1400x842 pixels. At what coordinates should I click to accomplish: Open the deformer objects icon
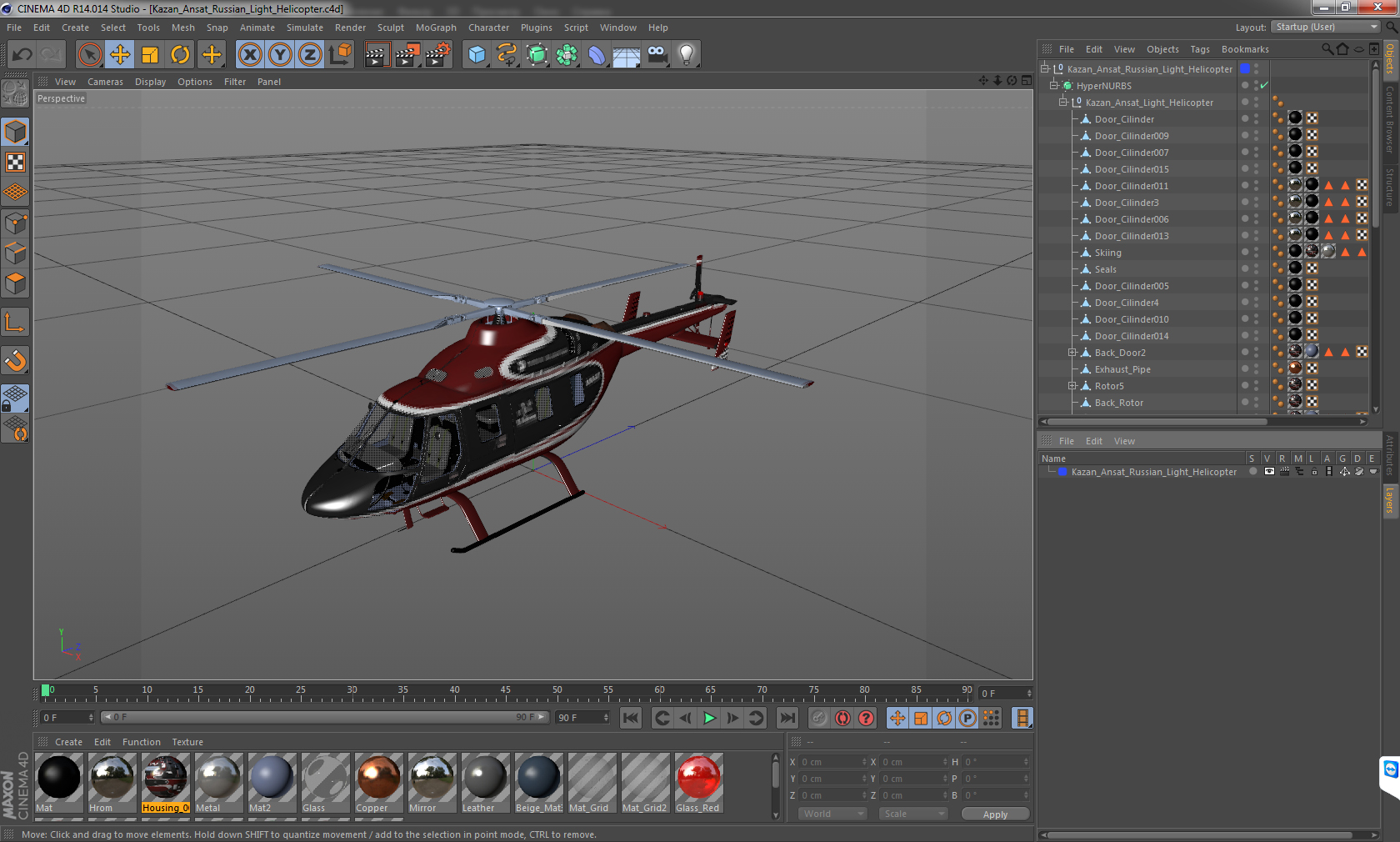point(597,55)
